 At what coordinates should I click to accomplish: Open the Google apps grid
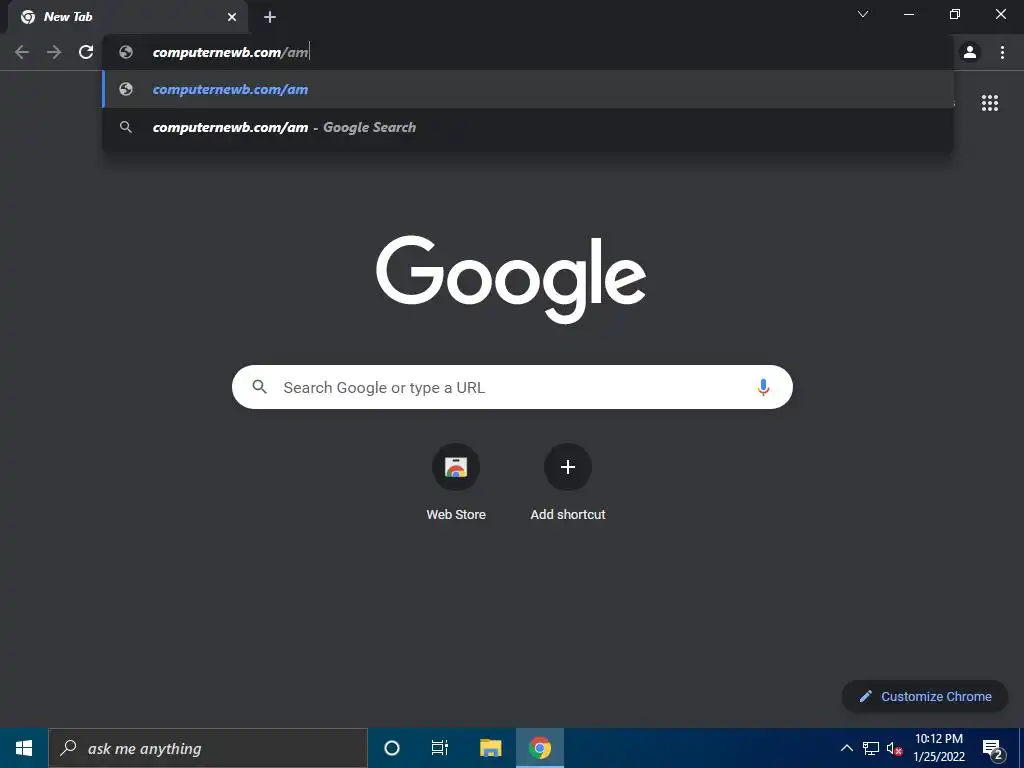click(990, 103)
